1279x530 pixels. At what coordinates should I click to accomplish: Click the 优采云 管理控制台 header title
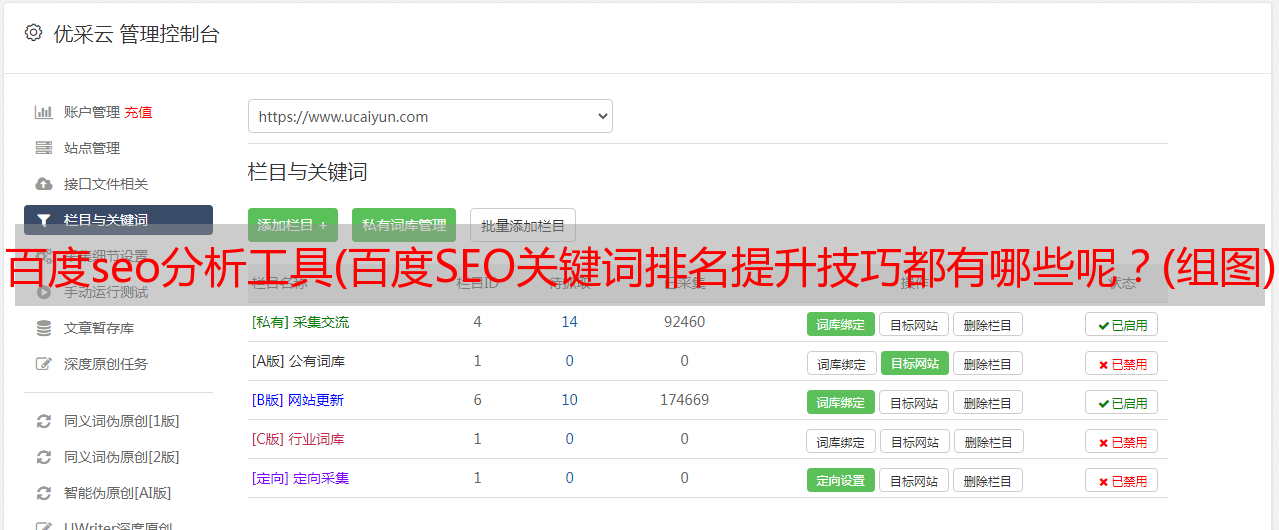click(136, 34)
